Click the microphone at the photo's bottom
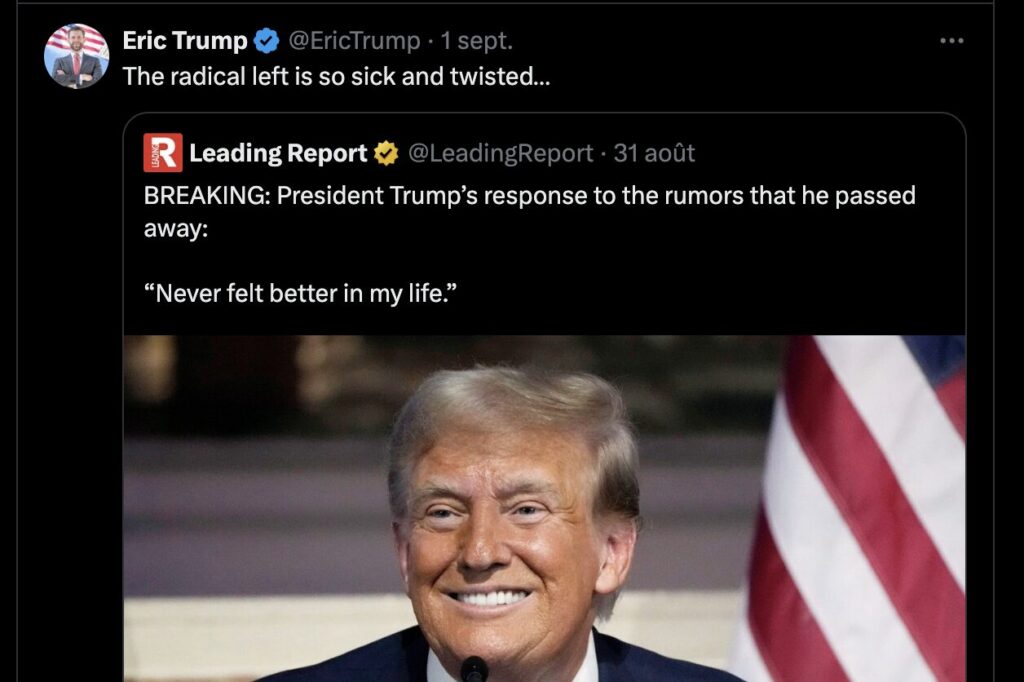Image resolution: width=1024 pixels, height=682 pixels. [x=474, y=668]
